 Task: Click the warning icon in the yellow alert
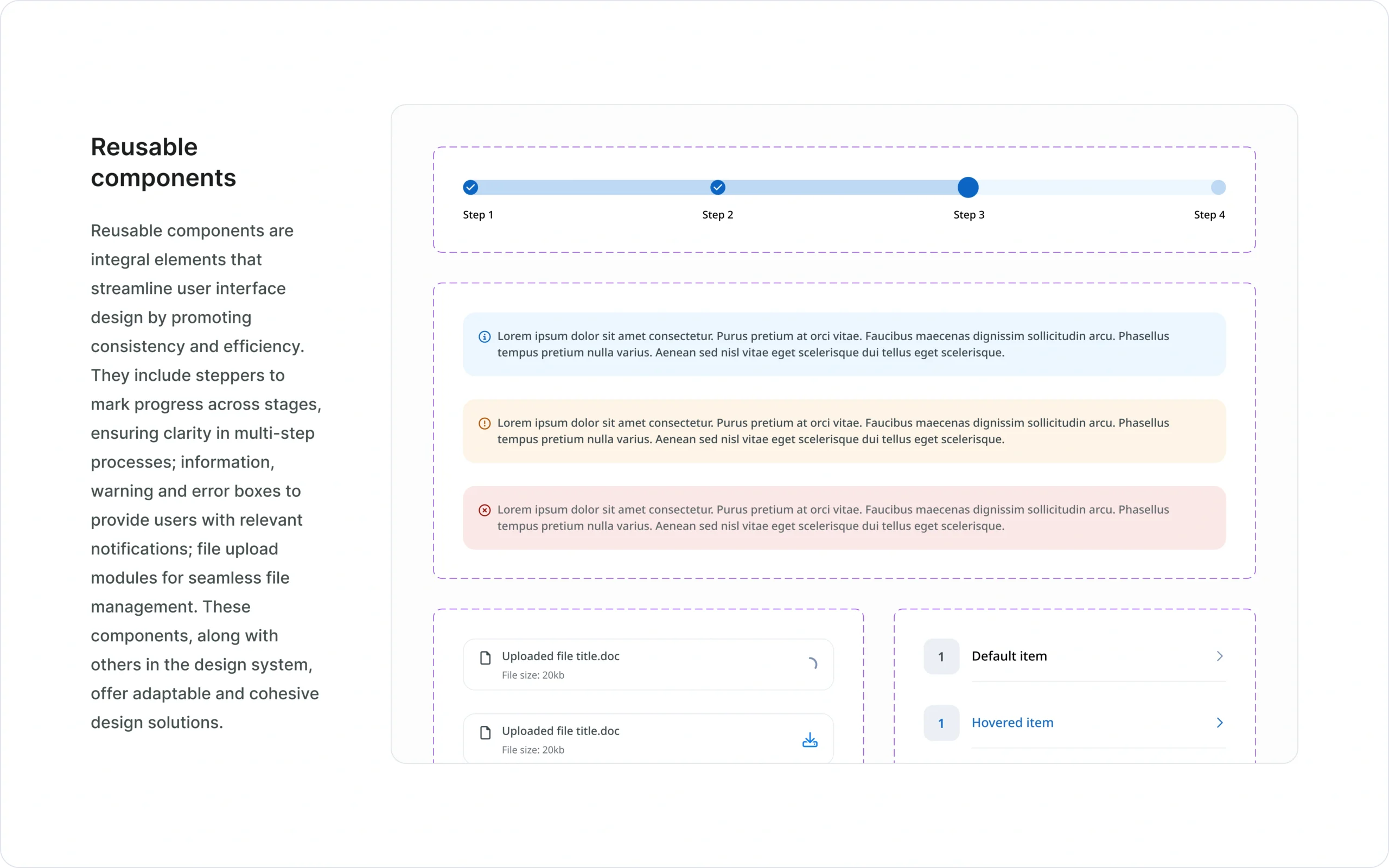(x=485, y=423)
